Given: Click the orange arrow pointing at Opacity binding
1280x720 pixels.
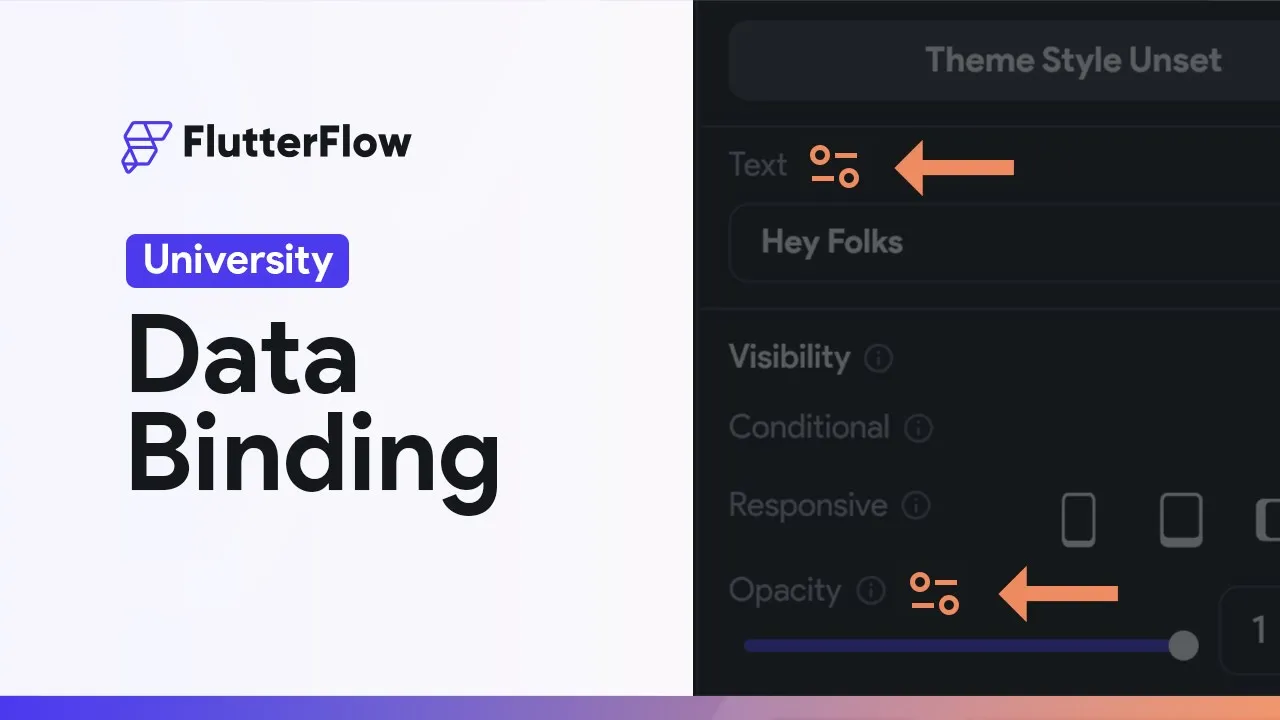Looking at the screenshot, I should tap(1058, 594).
